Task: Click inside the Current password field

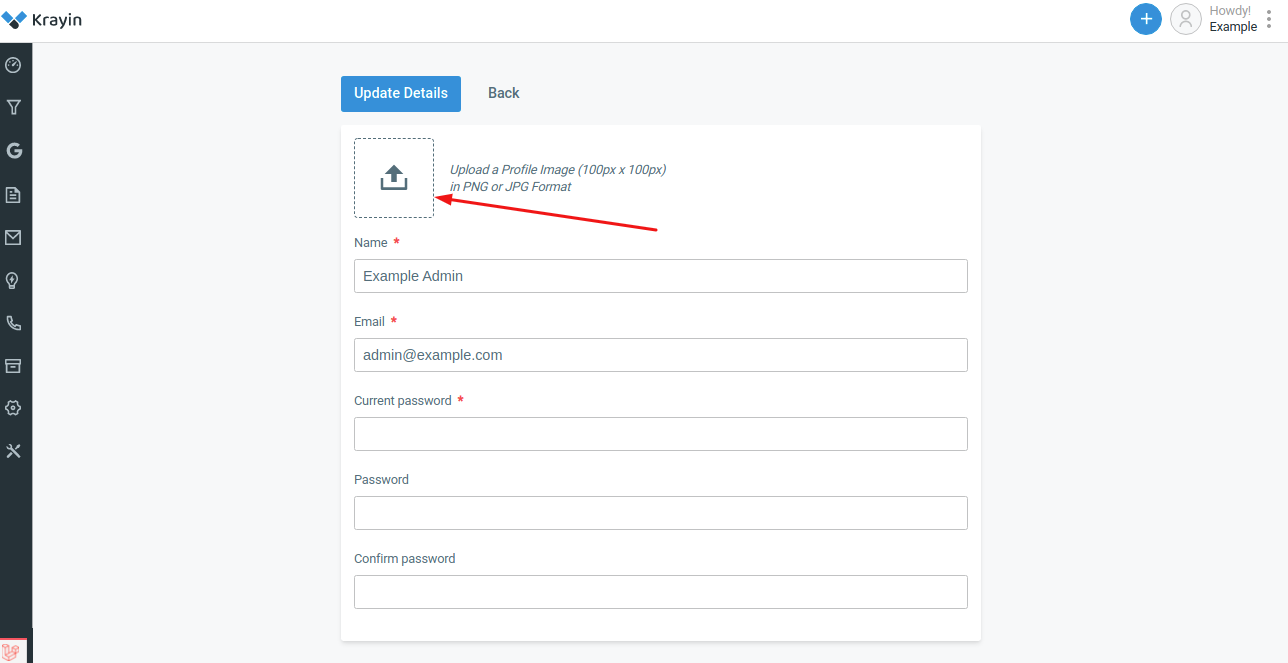Action: 660,433
